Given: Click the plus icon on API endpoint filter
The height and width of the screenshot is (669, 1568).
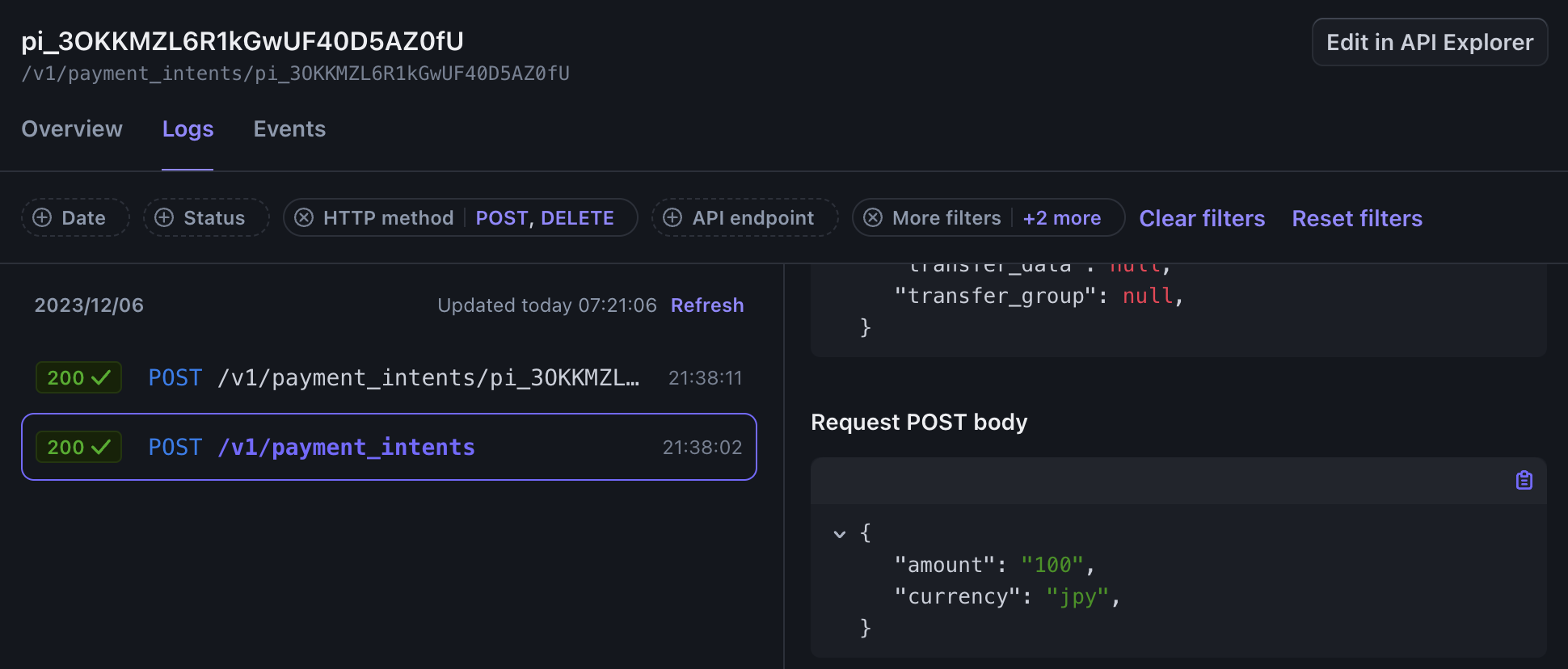Looking at the screenshot, I should tap(672, 218).
